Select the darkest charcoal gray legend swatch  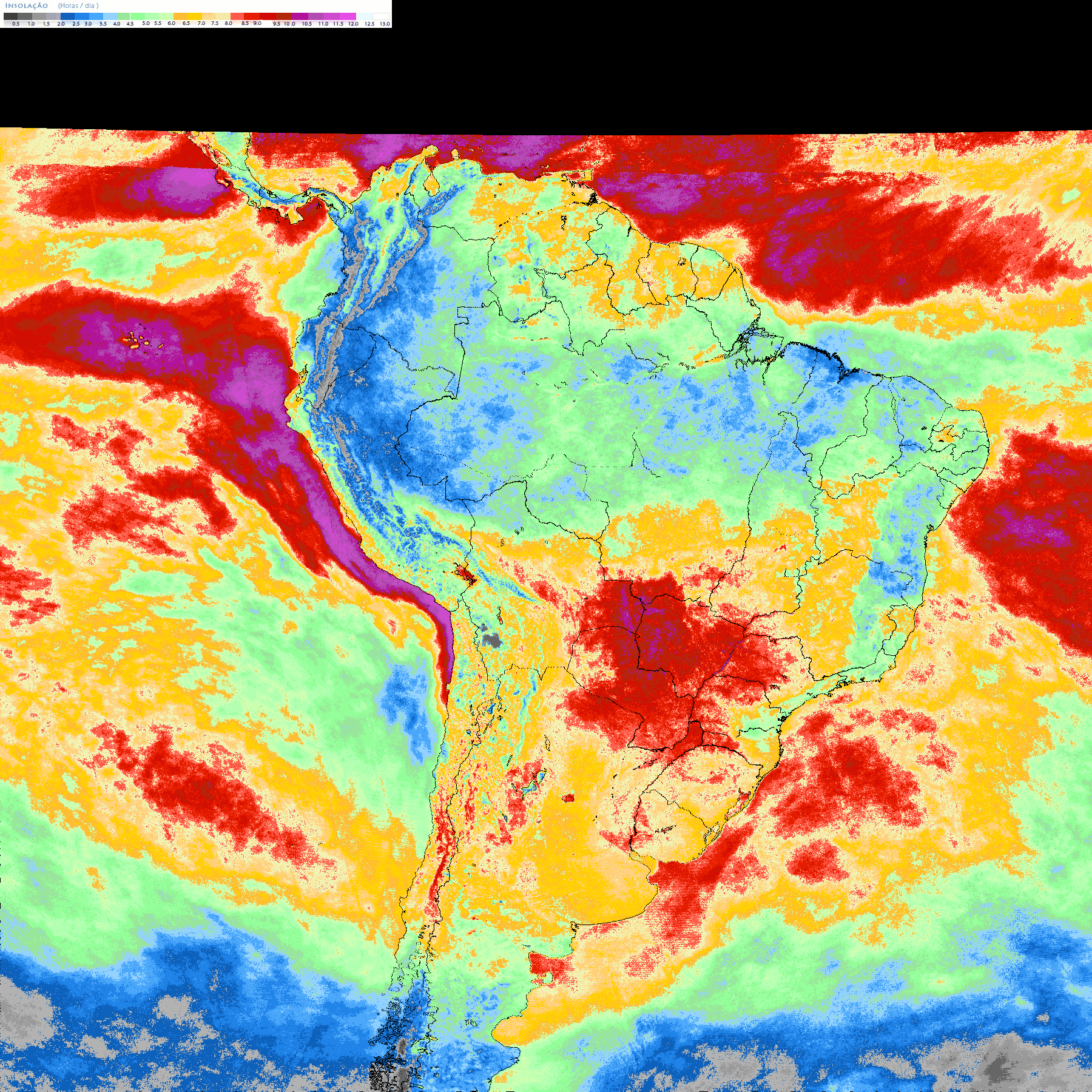click(10, 16)
